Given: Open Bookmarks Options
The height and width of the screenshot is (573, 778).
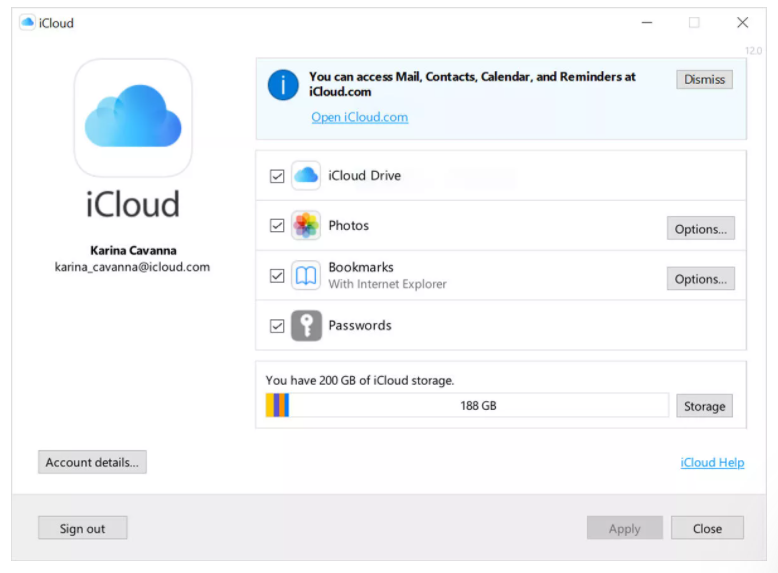Looking at the screenshot, I should tap(701, 279).
